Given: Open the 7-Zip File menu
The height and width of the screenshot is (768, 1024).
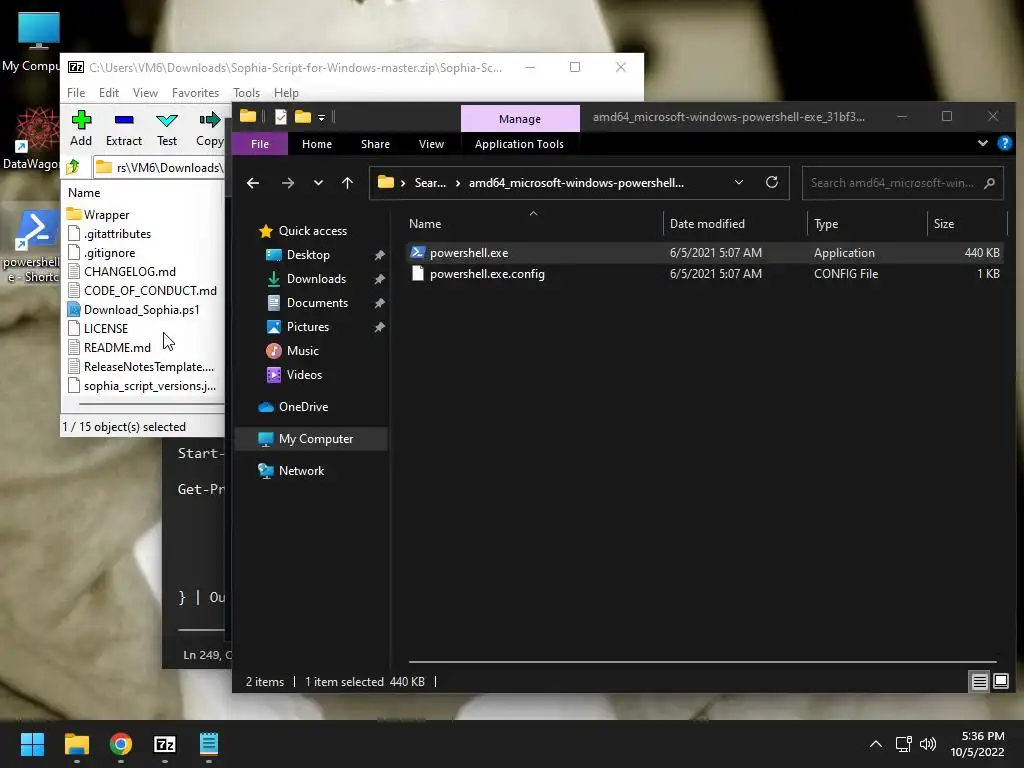Looking at the screenshot, I should (x=76, y=93).
